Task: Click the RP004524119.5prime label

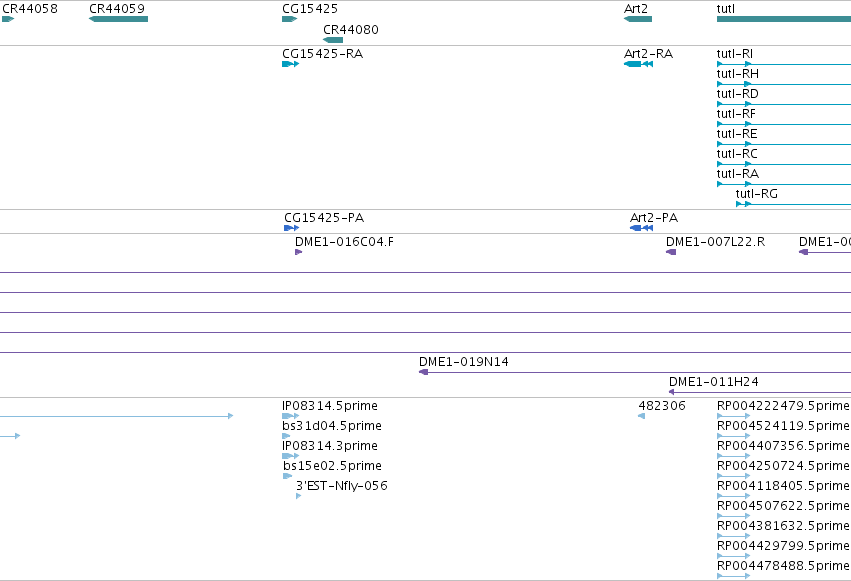Action: point(783,426)
